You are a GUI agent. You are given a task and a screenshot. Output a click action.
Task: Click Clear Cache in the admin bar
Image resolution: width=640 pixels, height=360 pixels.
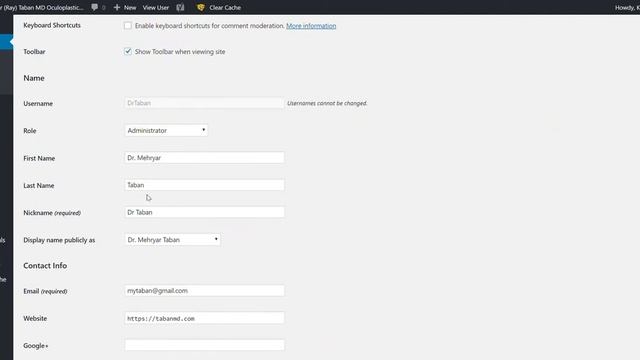pyautogui.click(x=225, y=7)
